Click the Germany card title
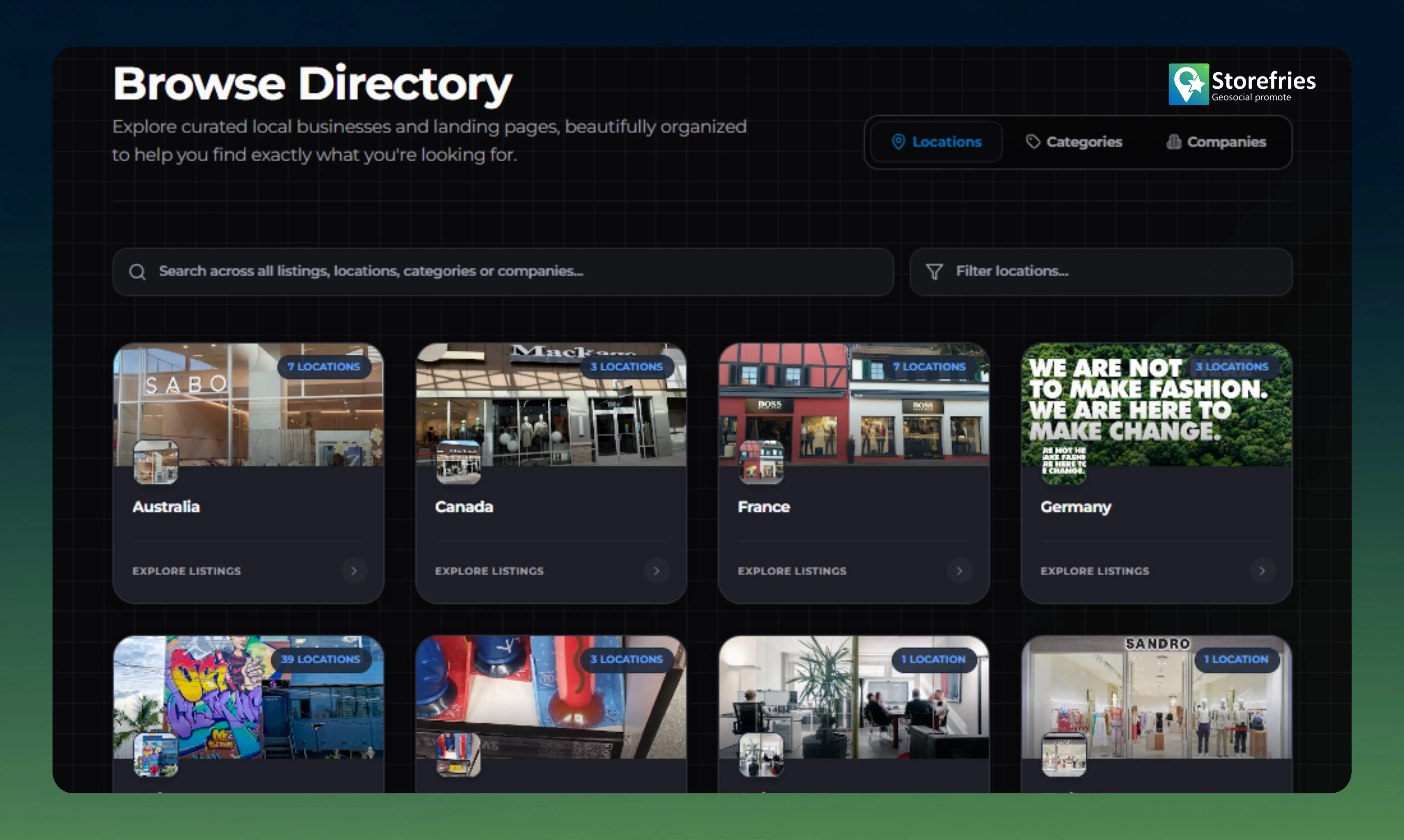The image size is (1404, 840). pos(1076,507)
